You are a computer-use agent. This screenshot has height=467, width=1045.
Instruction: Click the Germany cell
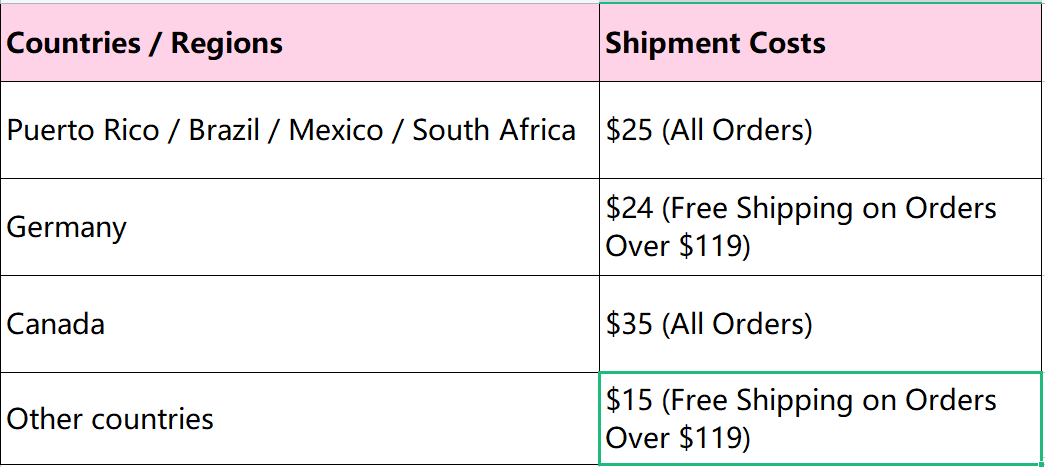300,227
